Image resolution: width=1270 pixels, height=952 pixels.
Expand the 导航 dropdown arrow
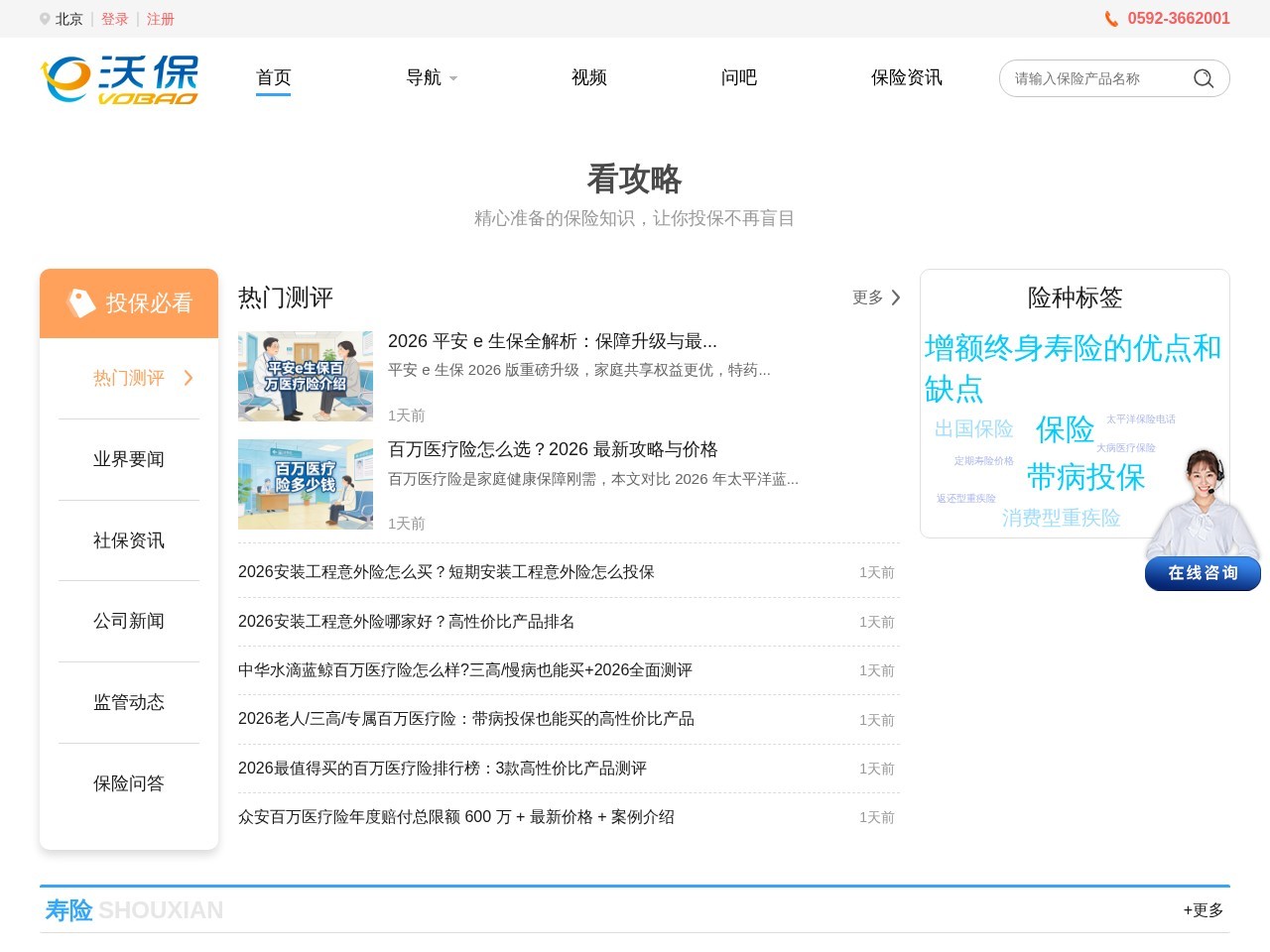coord(453,78)
